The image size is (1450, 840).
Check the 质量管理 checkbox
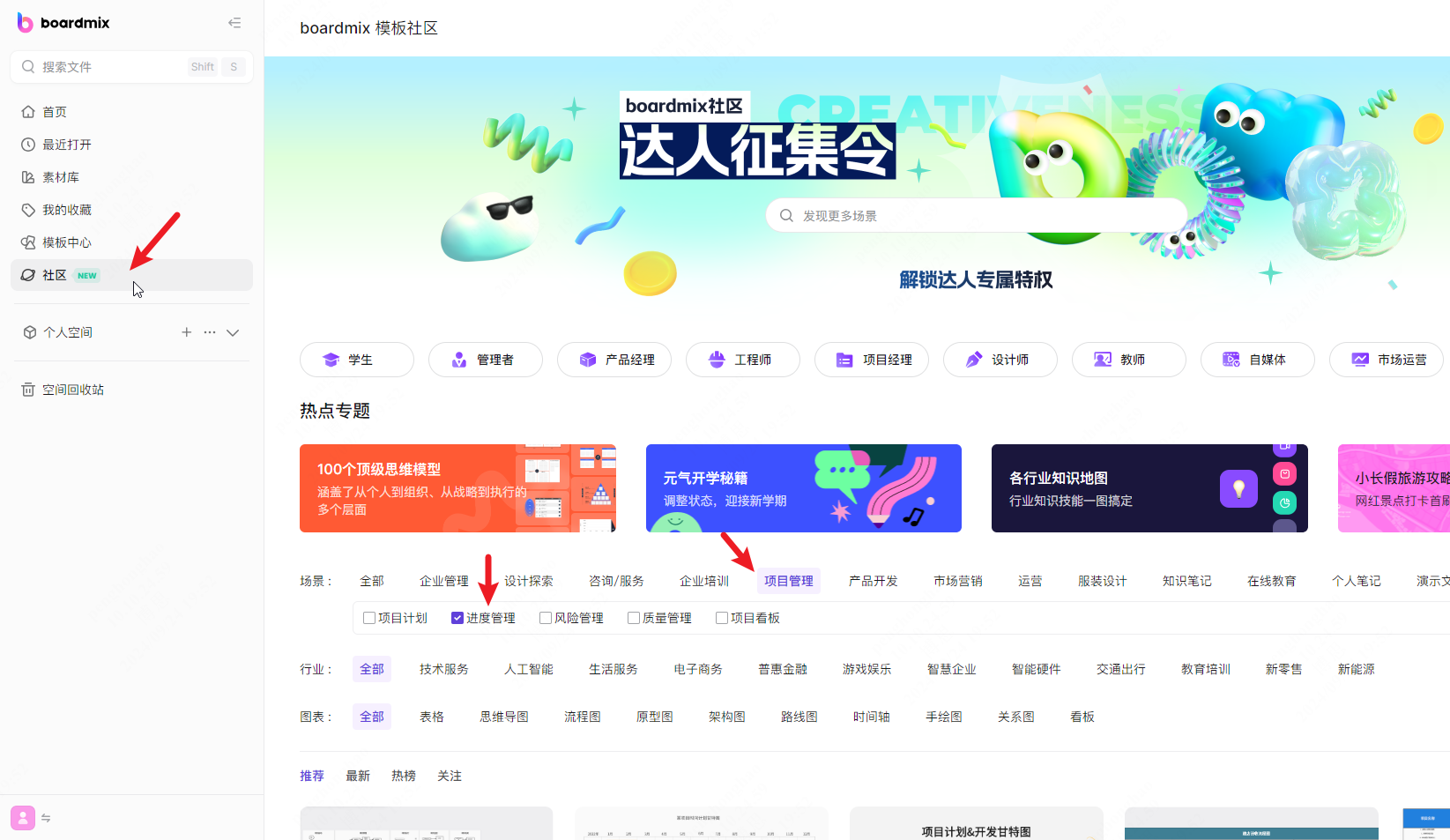tap(634, 618)
